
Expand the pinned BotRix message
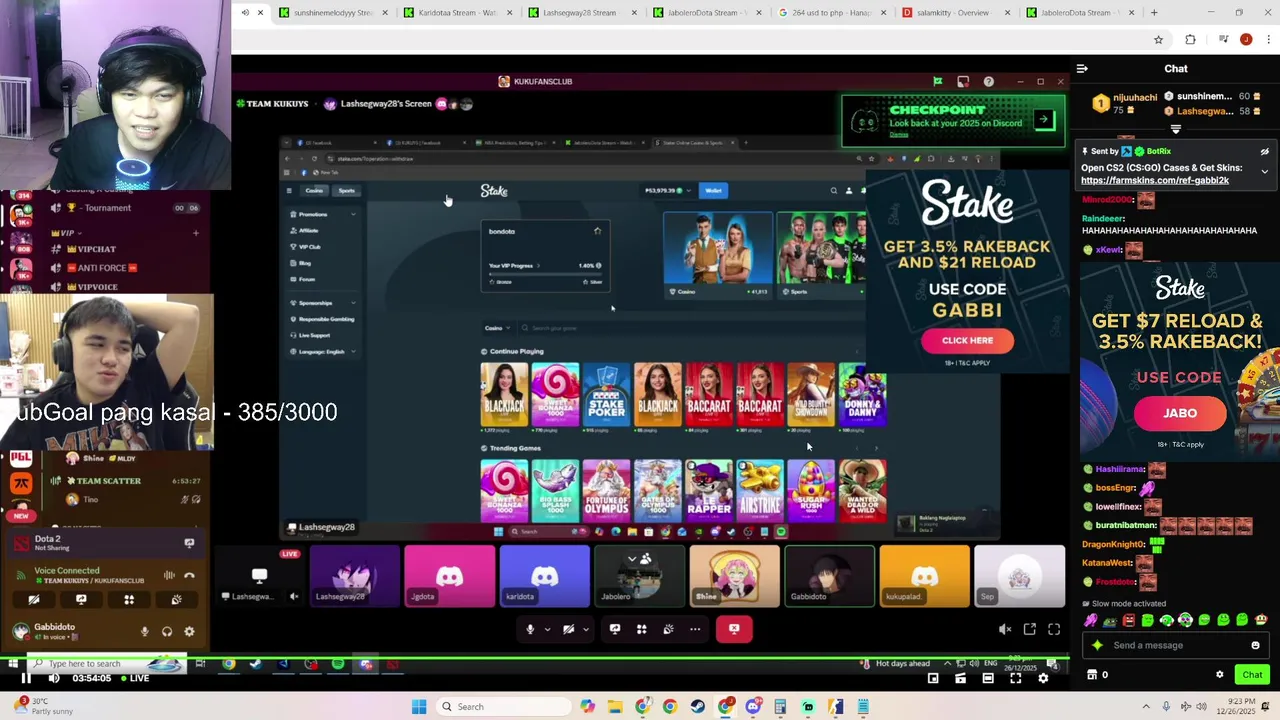tap(1264, 172)
